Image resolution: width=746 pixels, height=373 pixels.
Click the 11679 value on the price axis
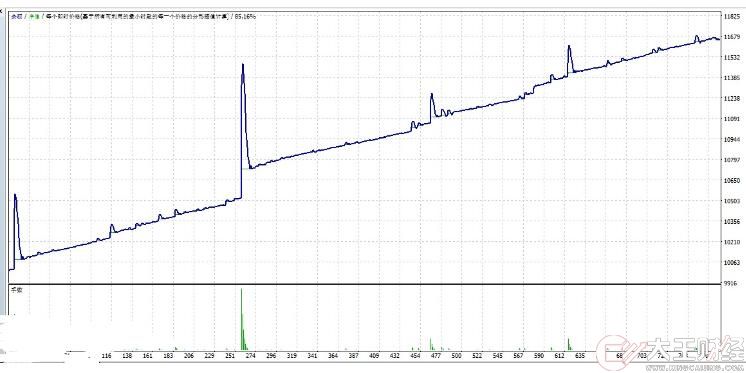(733, 37)
